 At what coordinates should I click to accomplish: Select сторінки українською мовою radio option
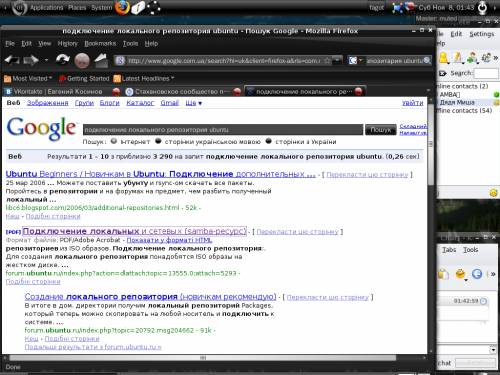tap(158, 141)
